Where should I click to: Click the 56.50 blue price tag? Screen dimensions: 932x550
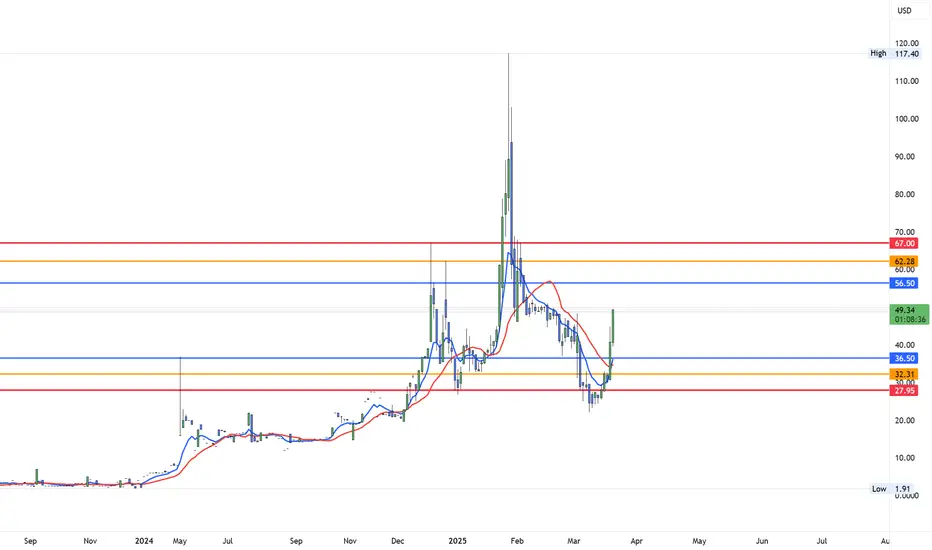pos(904,284)
